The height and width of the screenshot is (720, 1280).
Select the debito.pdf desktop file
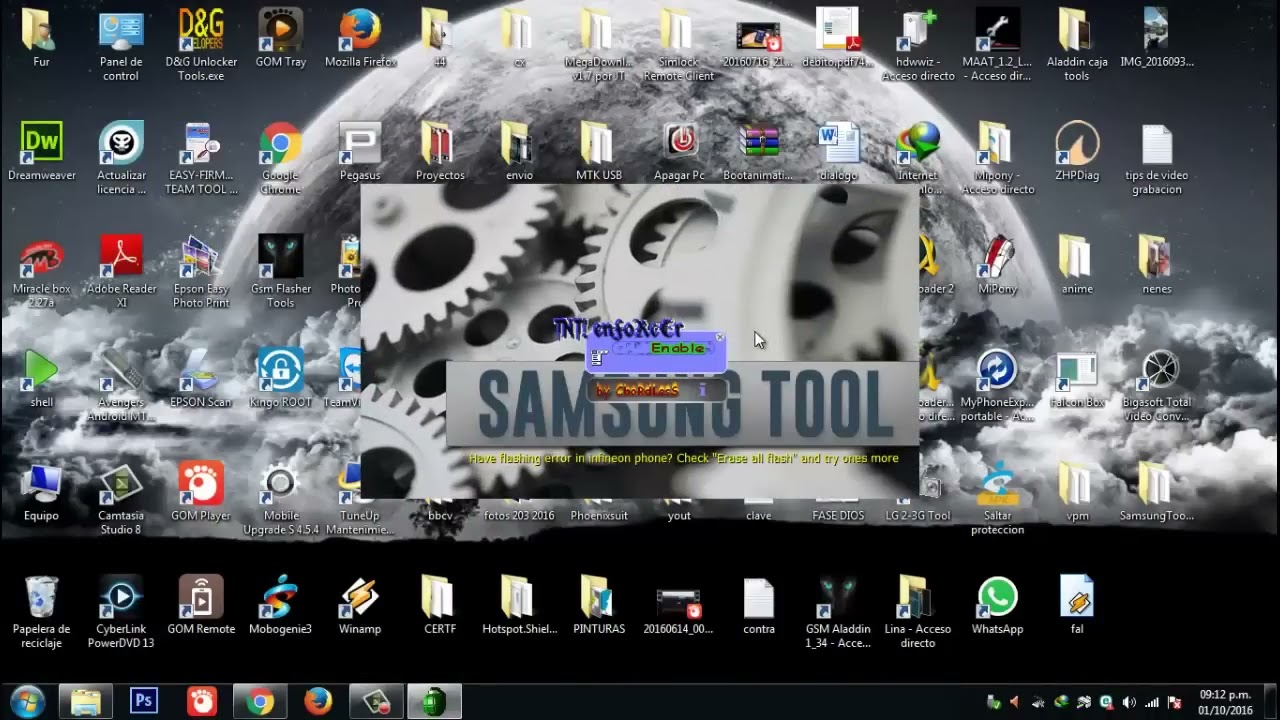(838, 40)
